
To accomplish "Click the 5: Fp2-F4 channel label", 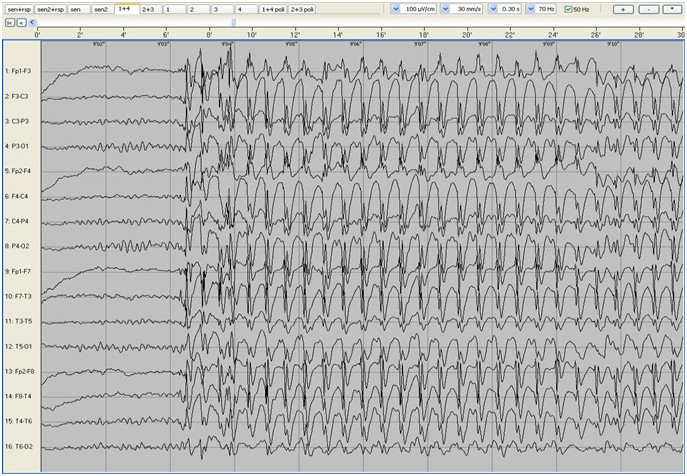I will 18,171.
